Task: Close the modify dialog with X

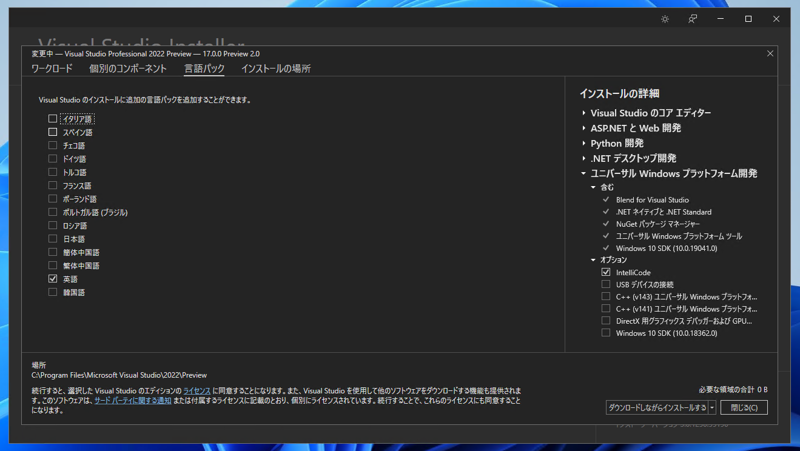Action: pyautogui.click(x=770, y=54)
